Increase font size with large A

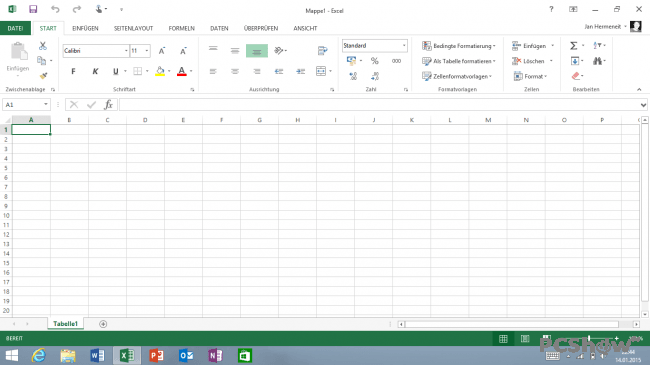point(162,51)
